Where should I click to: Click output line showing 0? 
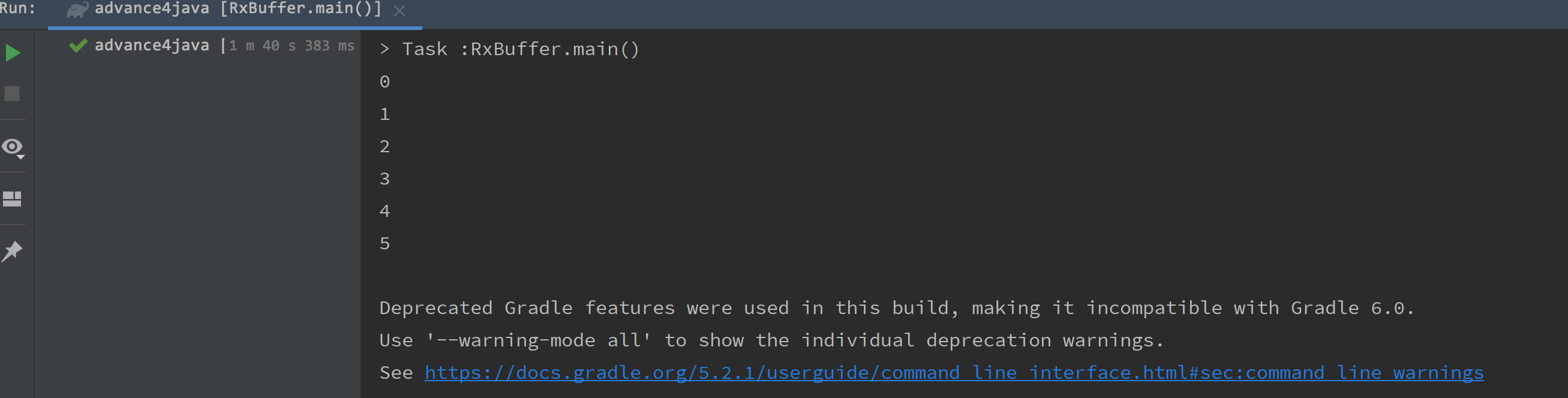(x=385, y=82)
